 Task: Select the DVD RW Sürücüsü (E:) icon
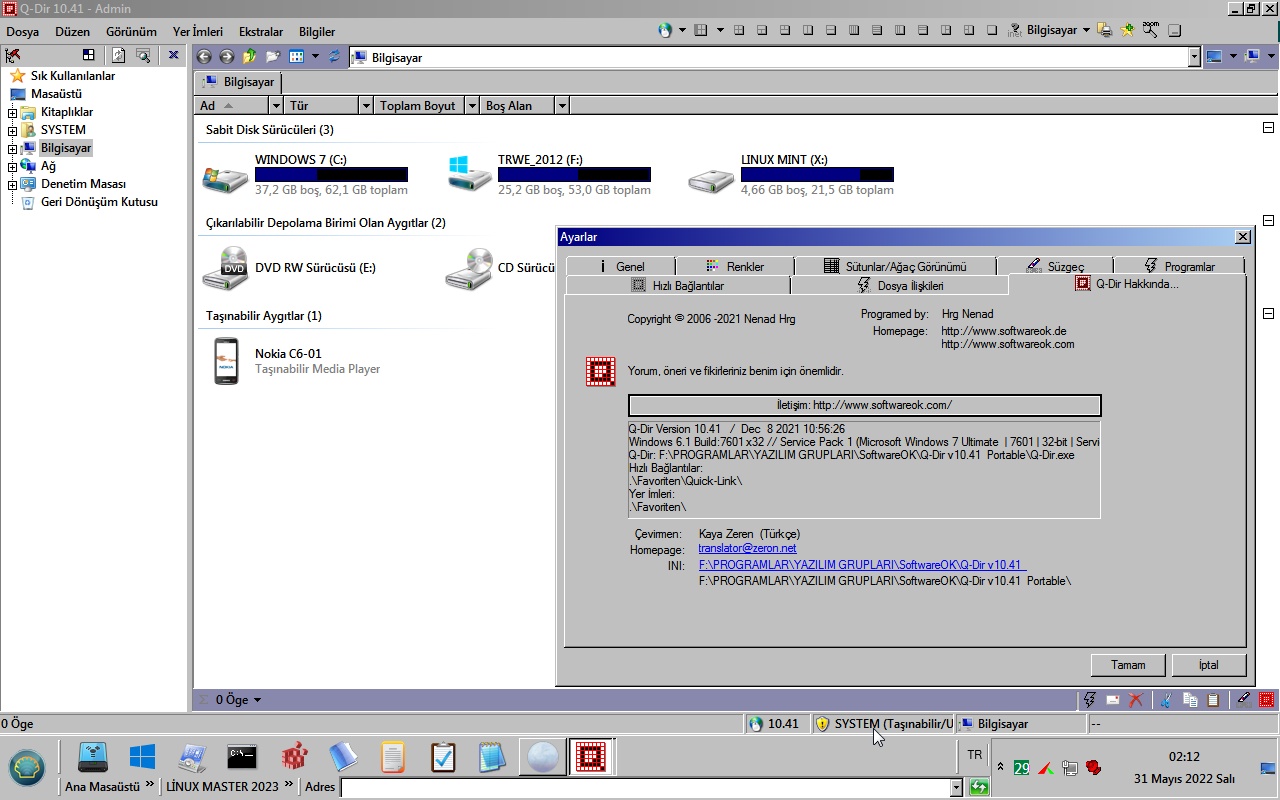point(225,268)
